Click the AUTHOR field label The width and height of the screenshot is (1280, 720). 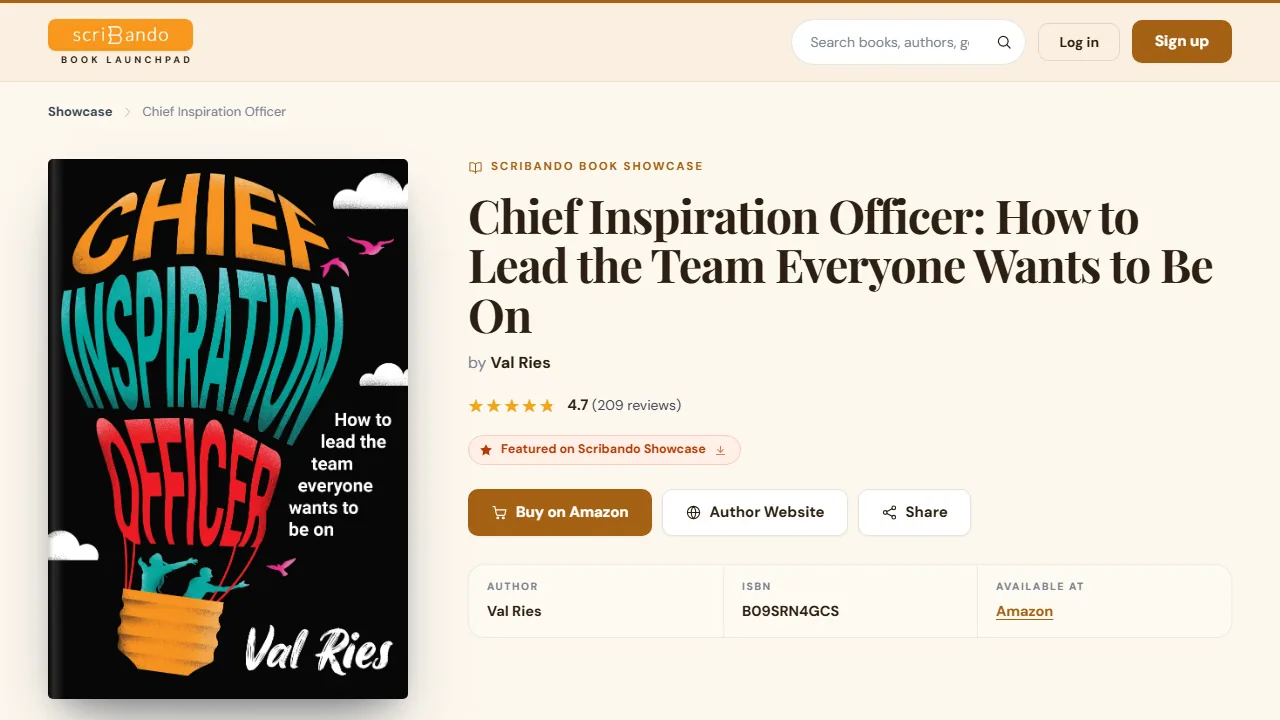pos(512,587)
